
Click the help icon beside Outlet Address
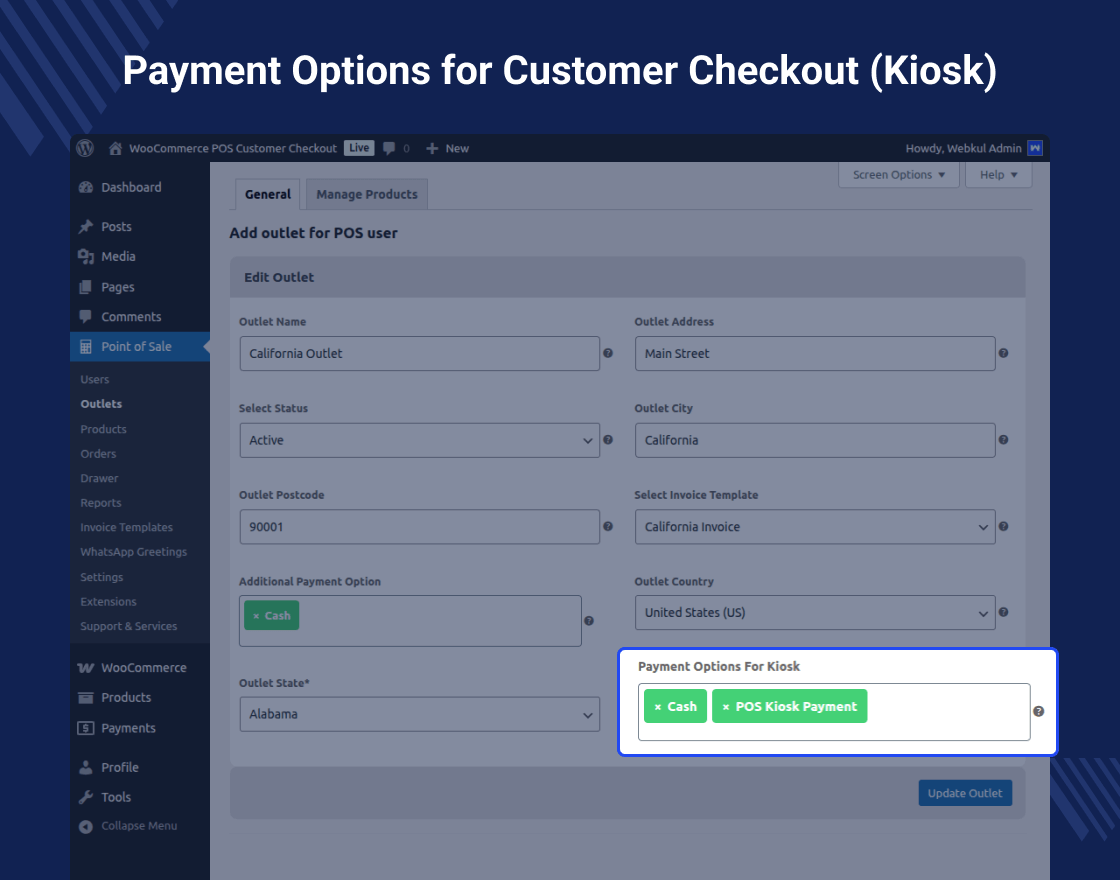click(x=1003, y=353)
